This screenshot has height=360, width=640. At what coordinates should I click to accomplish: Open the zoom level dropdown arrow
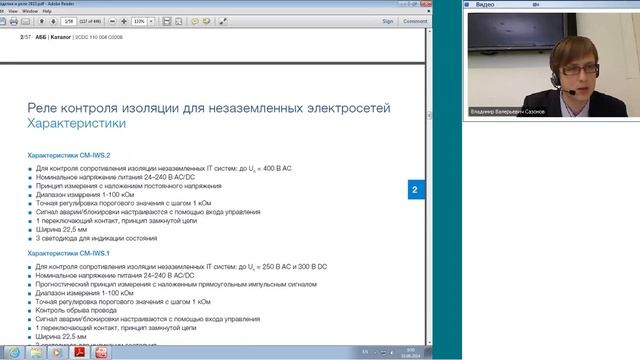tap(151, 21)
